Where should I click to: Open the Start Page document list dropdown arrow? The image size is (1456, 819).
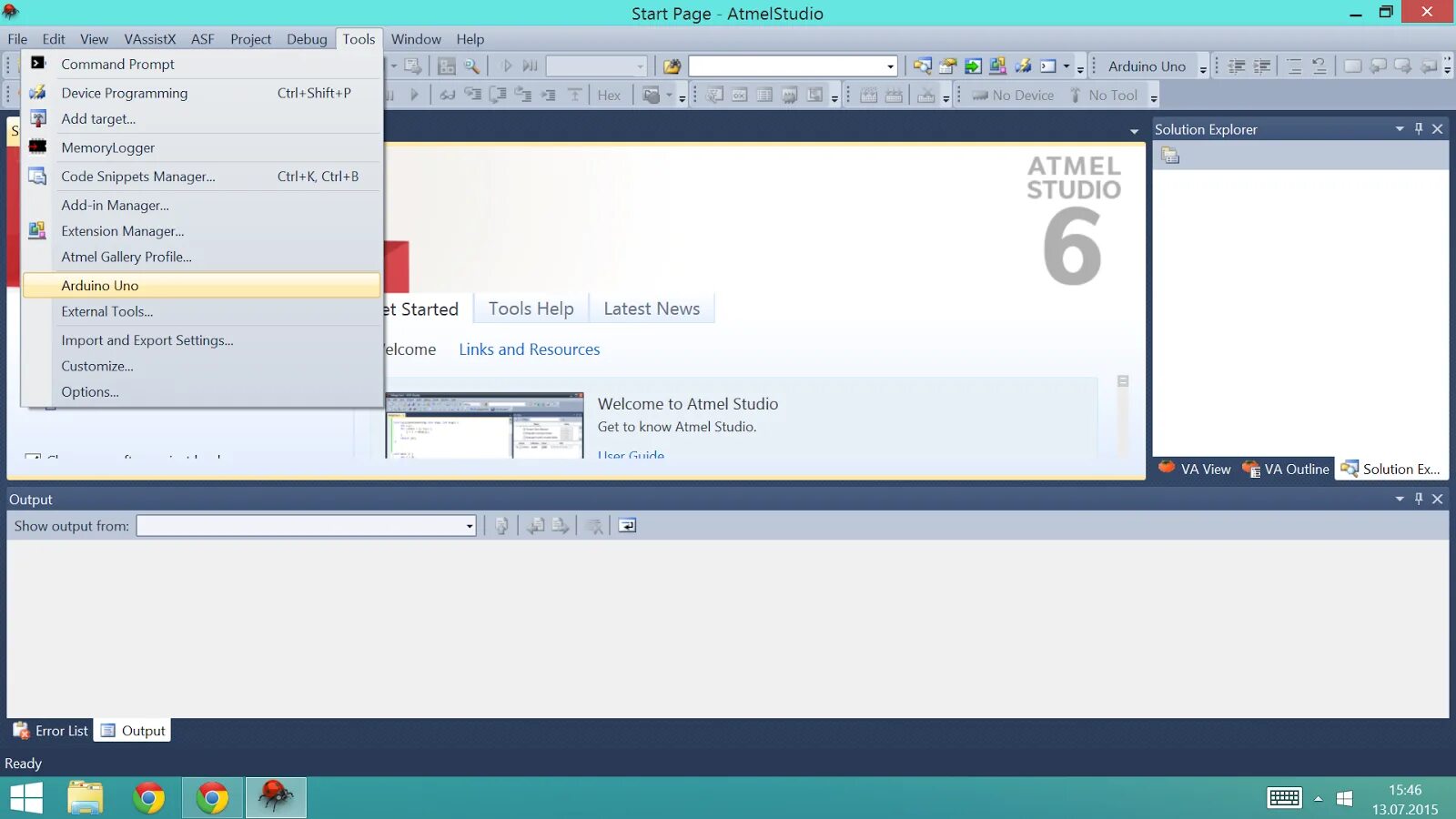pyautogui.click(x=1134, y=131)
